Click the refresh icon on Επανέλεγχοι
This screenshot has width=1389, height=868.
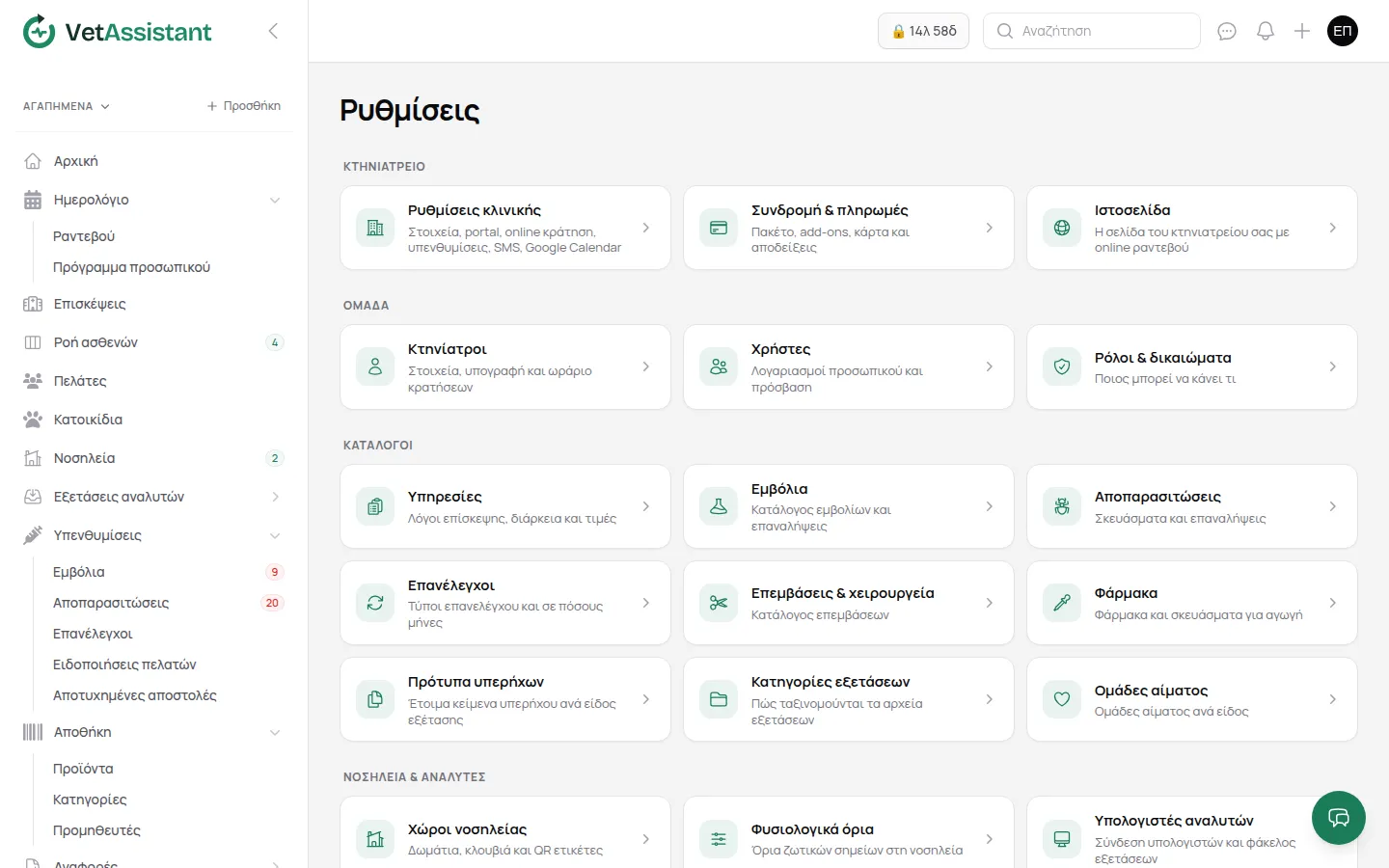click(x=375, y=603)
